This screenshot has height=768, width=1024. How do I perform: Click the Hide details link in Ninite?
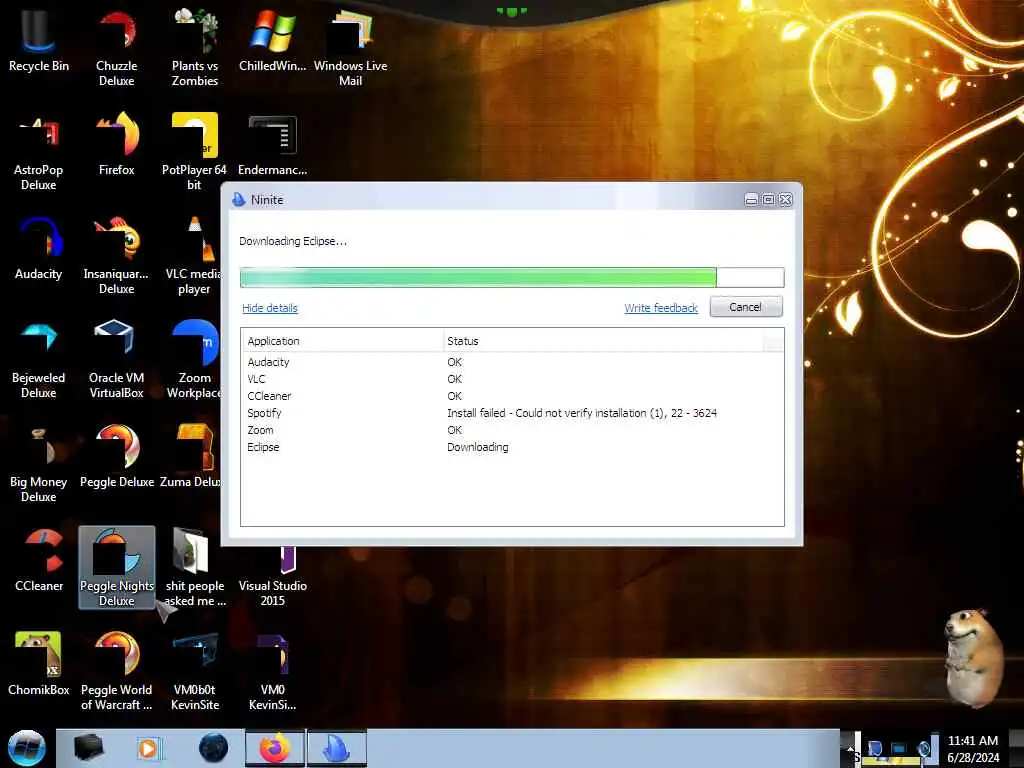click(x=270, y=308)
